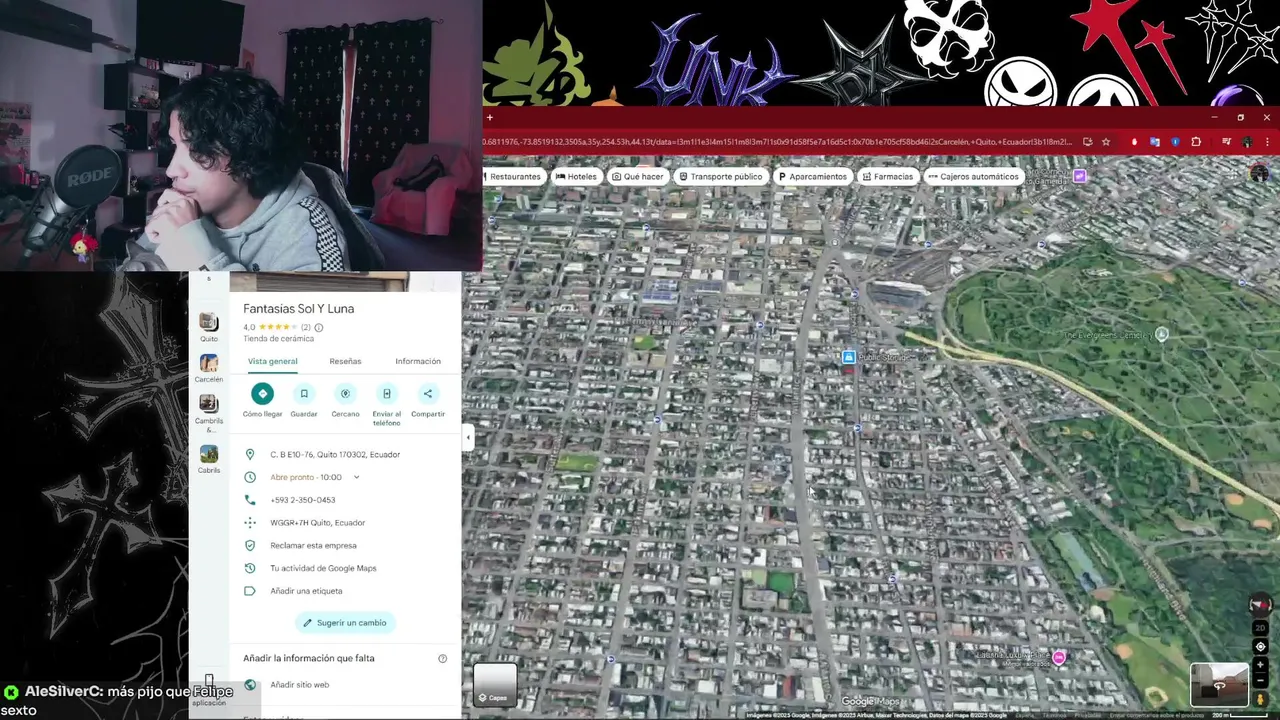Image resolution: width=1280 pixels, height=720 pixels.
Task: Click the rating info icon
Action: 319,327
